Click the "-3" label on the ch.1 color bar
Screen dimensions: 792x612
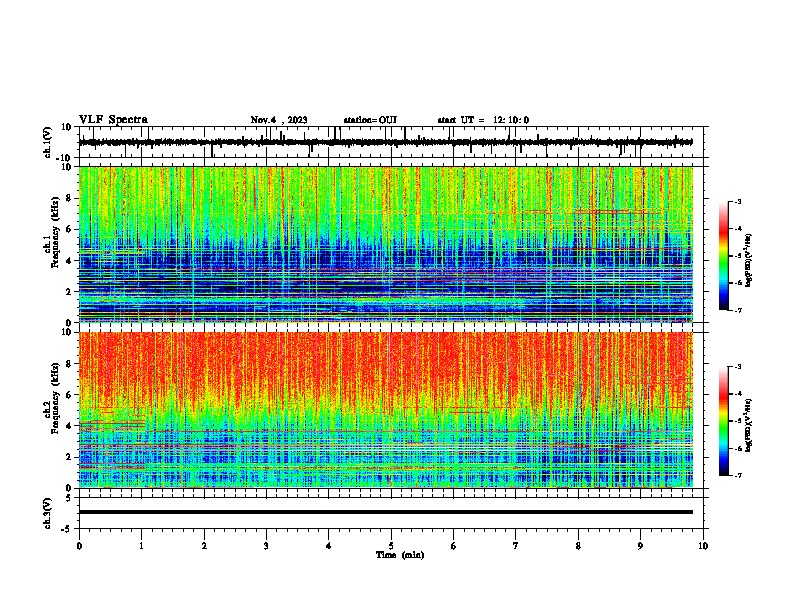tap(738, 201)
